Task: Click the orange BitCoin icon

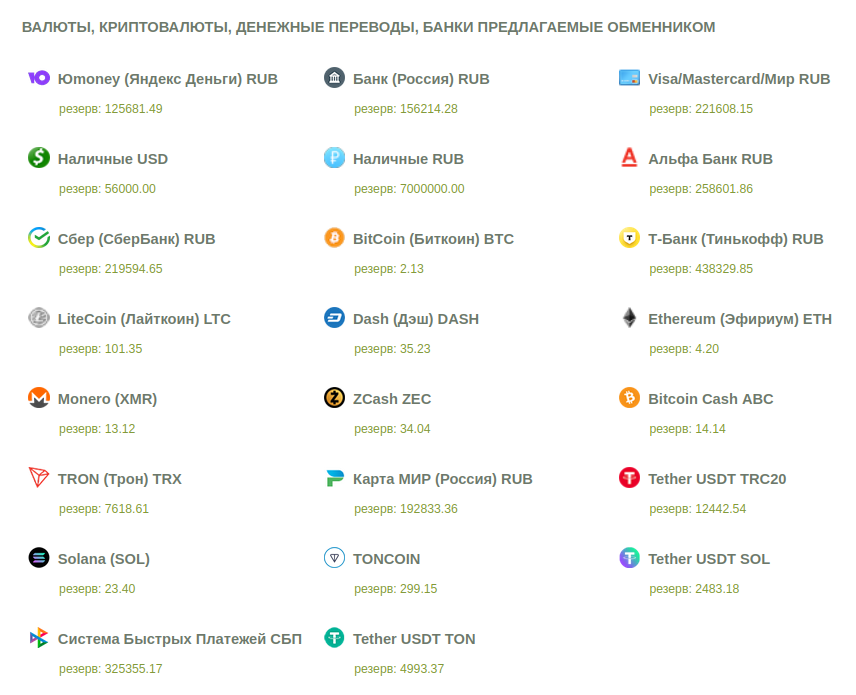Action: 334,238
